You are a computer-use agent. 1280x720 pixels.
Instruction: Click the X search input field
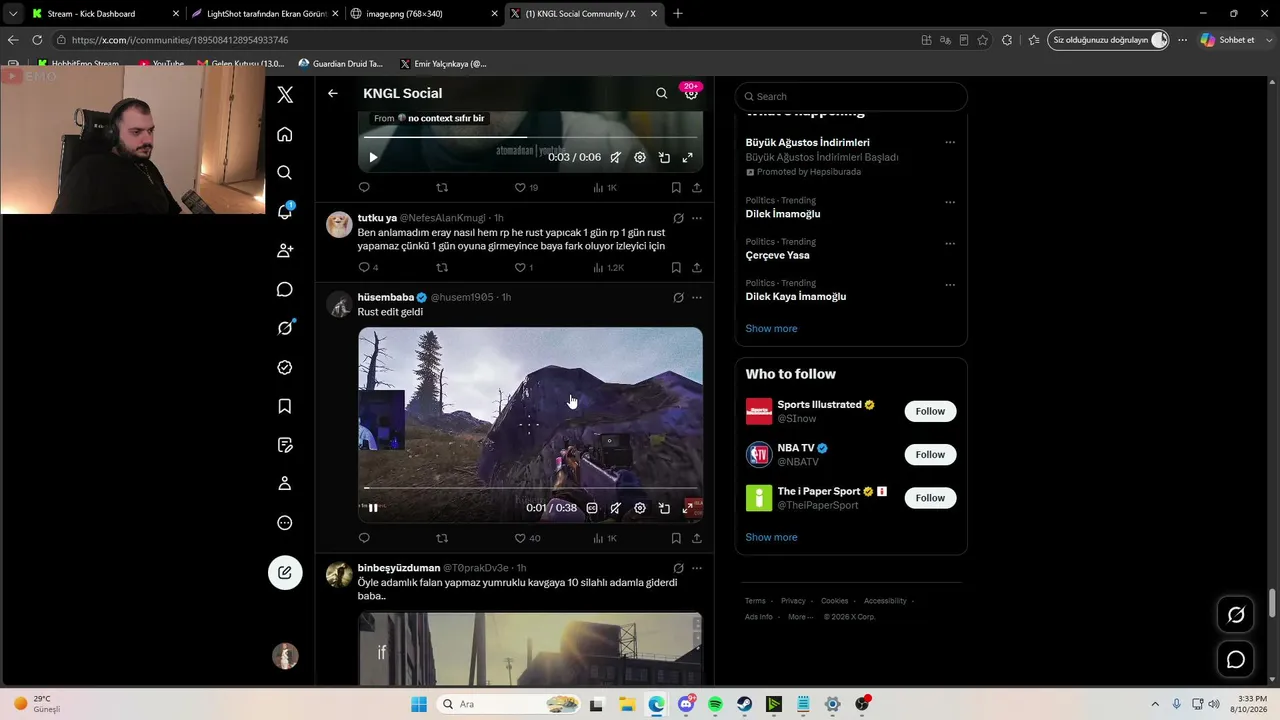click(x=851, y=96)
